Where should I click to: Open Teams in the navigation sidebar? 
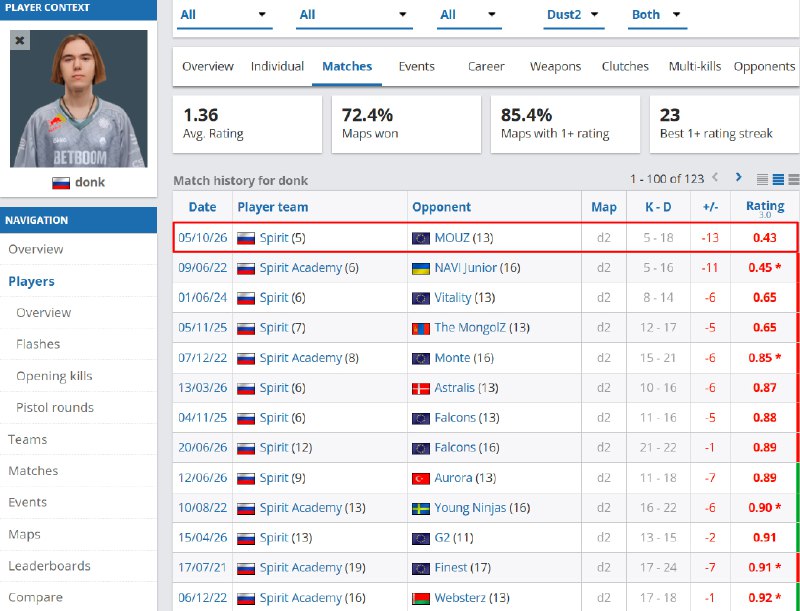point(28,439)
